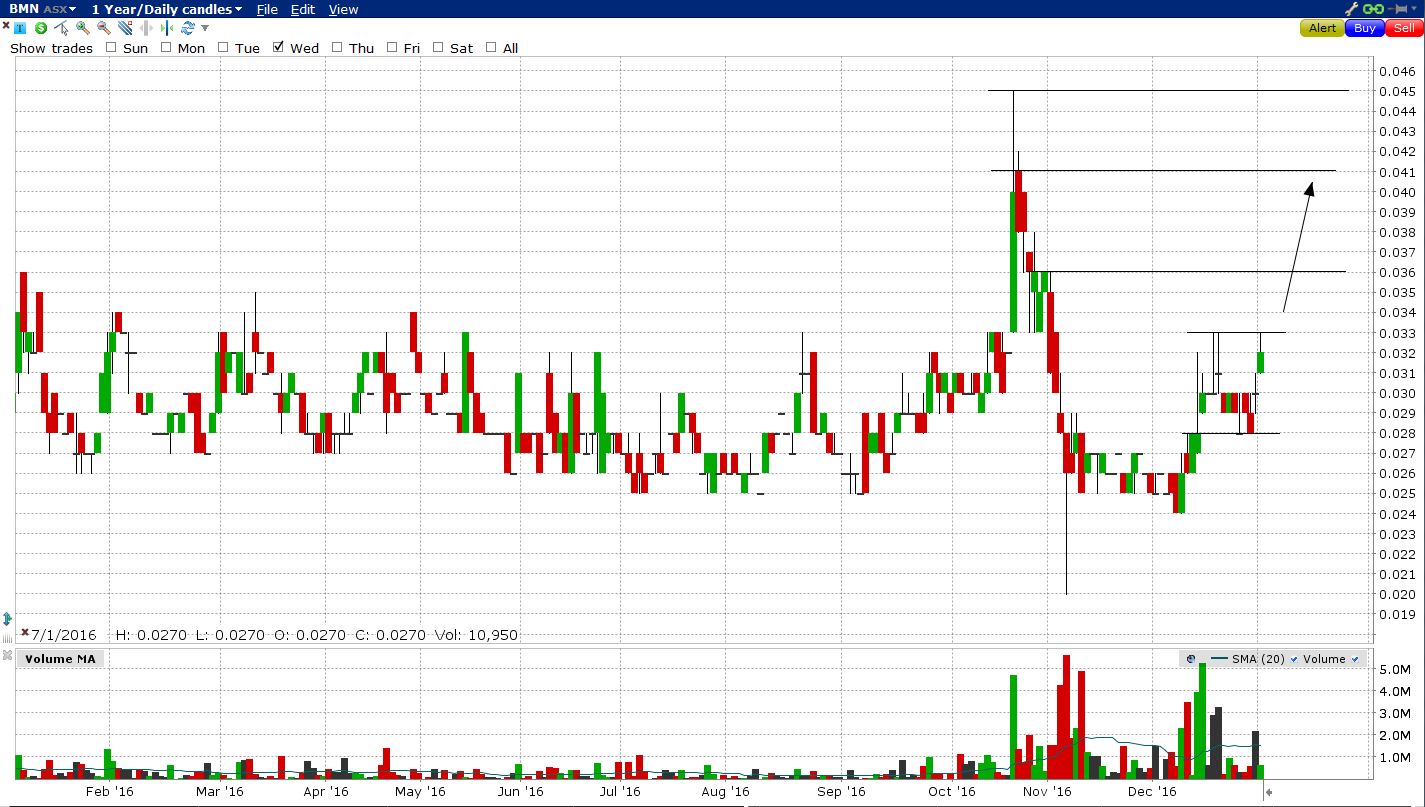Open the 1 Year/Daily candles period dropdown

[x=167, y=9]
